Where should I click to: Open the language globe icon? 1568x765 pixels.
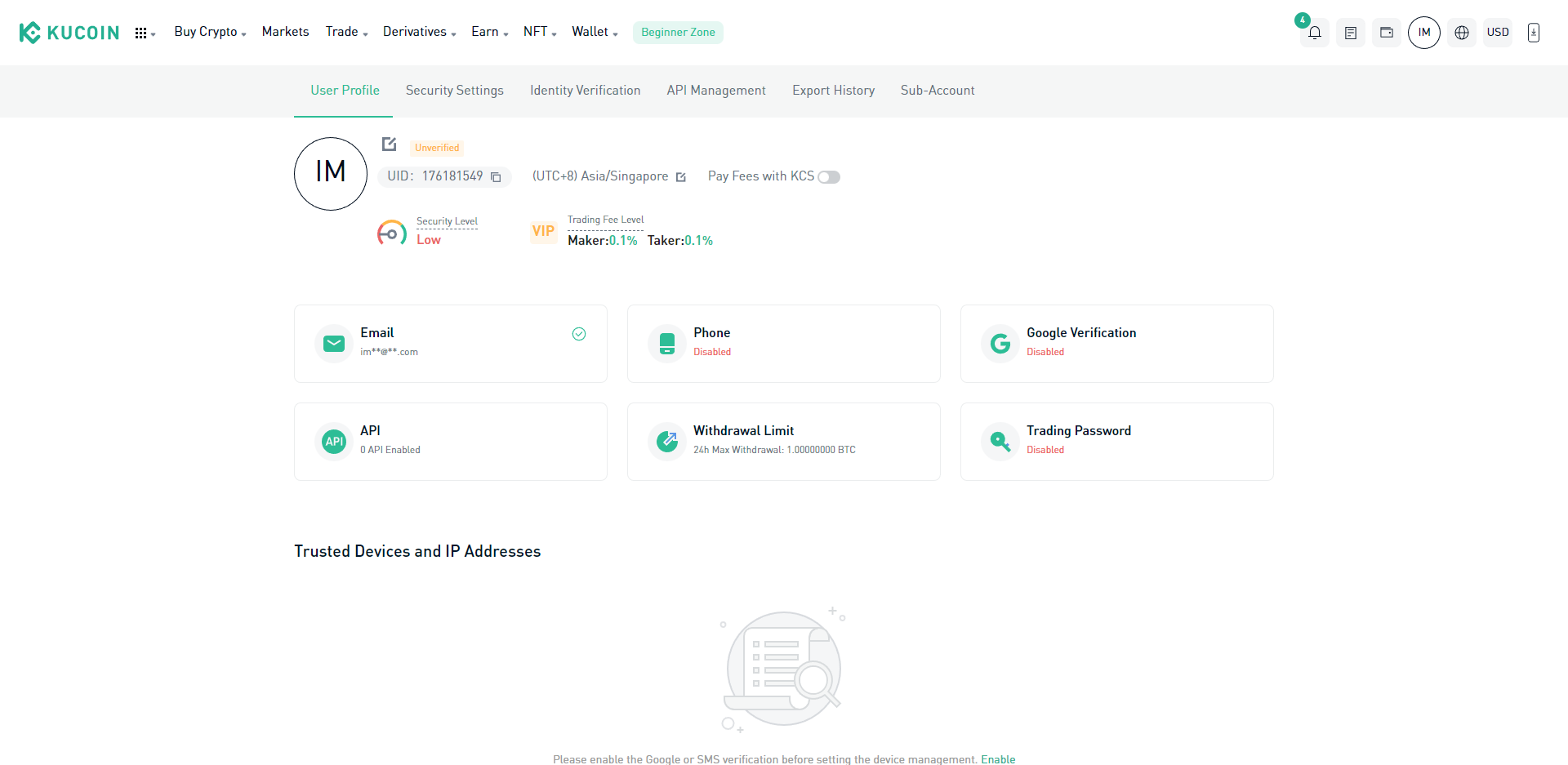tap(1462, 33)
